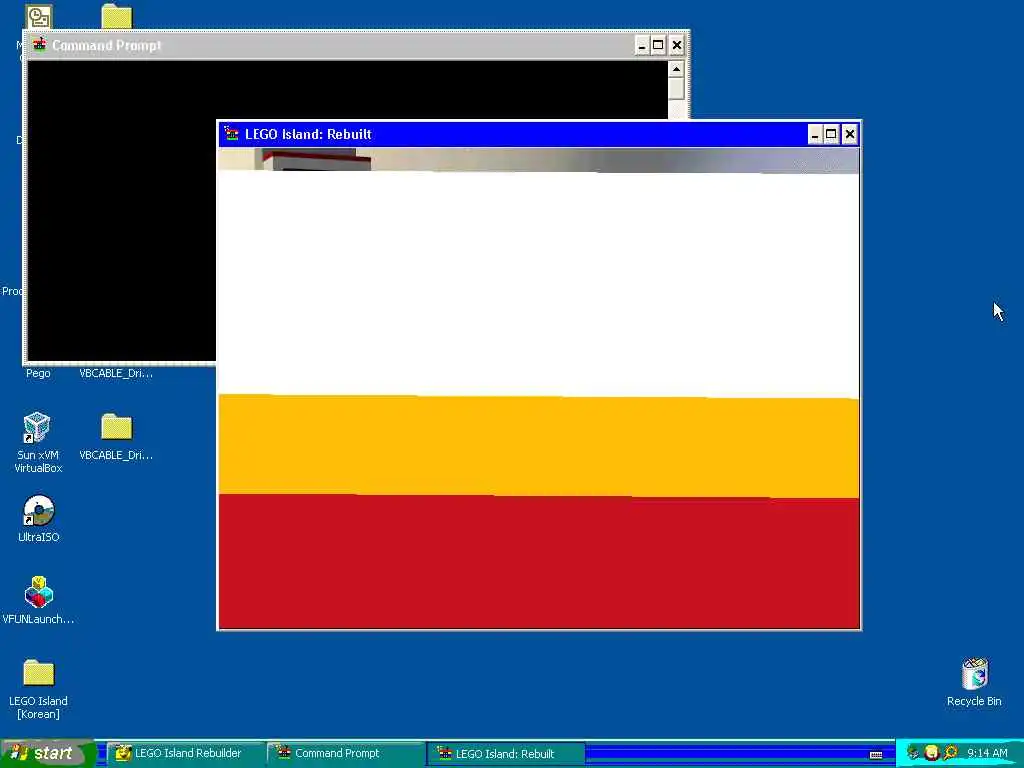Open the UltraISO desktop shortcut
1024x768 pixels.
click(x=38, y=519)
